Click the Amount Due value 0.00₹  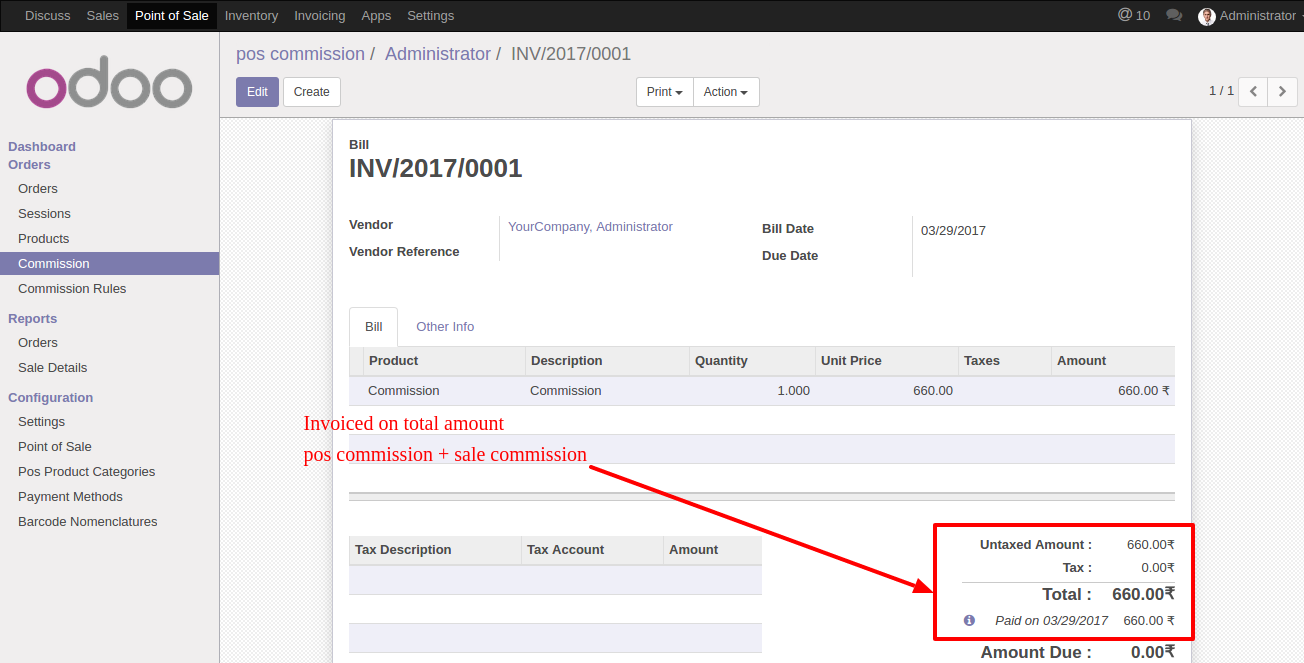1152,653
